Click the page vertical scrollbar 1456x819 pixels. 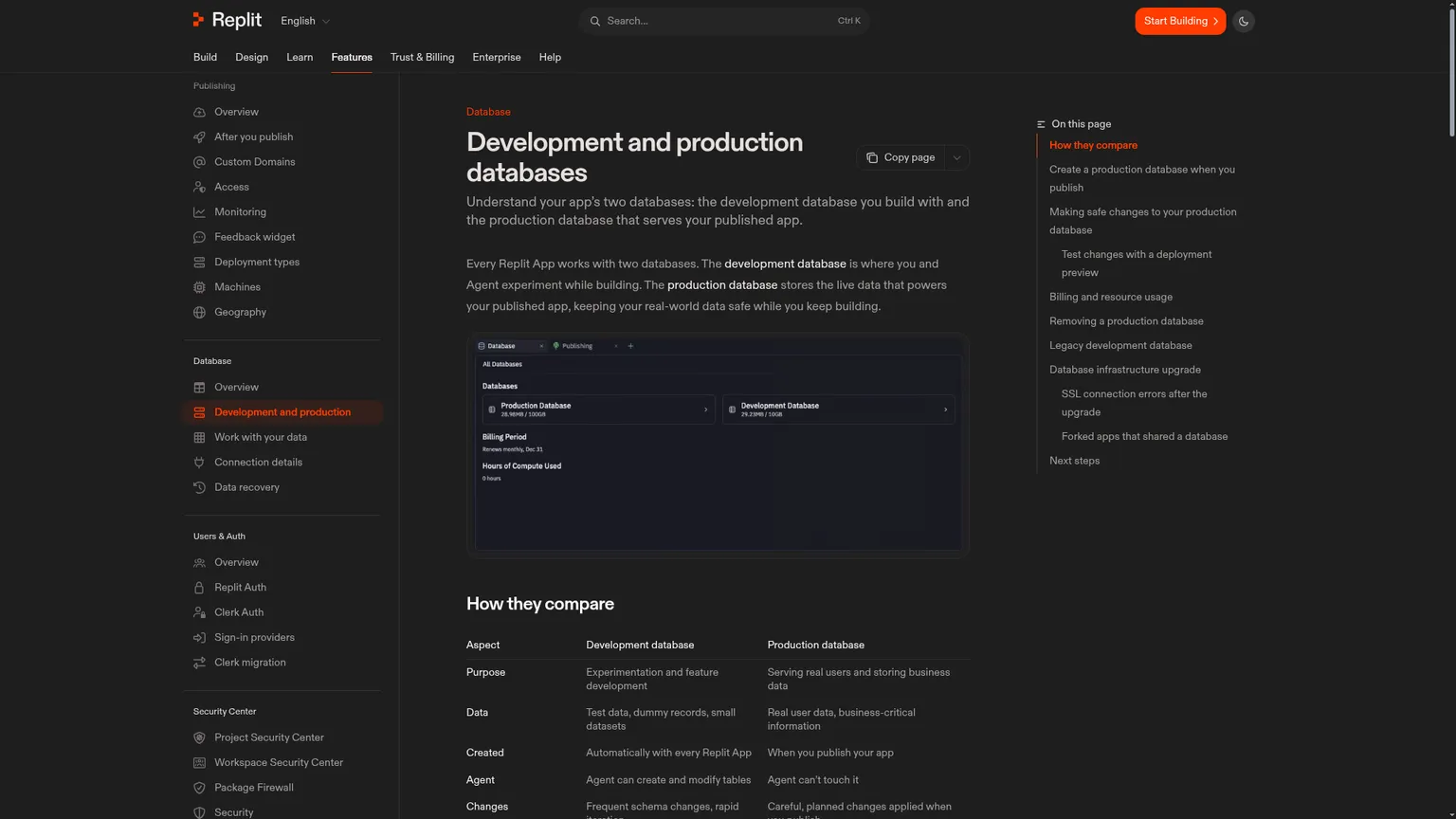point(1450,71)
